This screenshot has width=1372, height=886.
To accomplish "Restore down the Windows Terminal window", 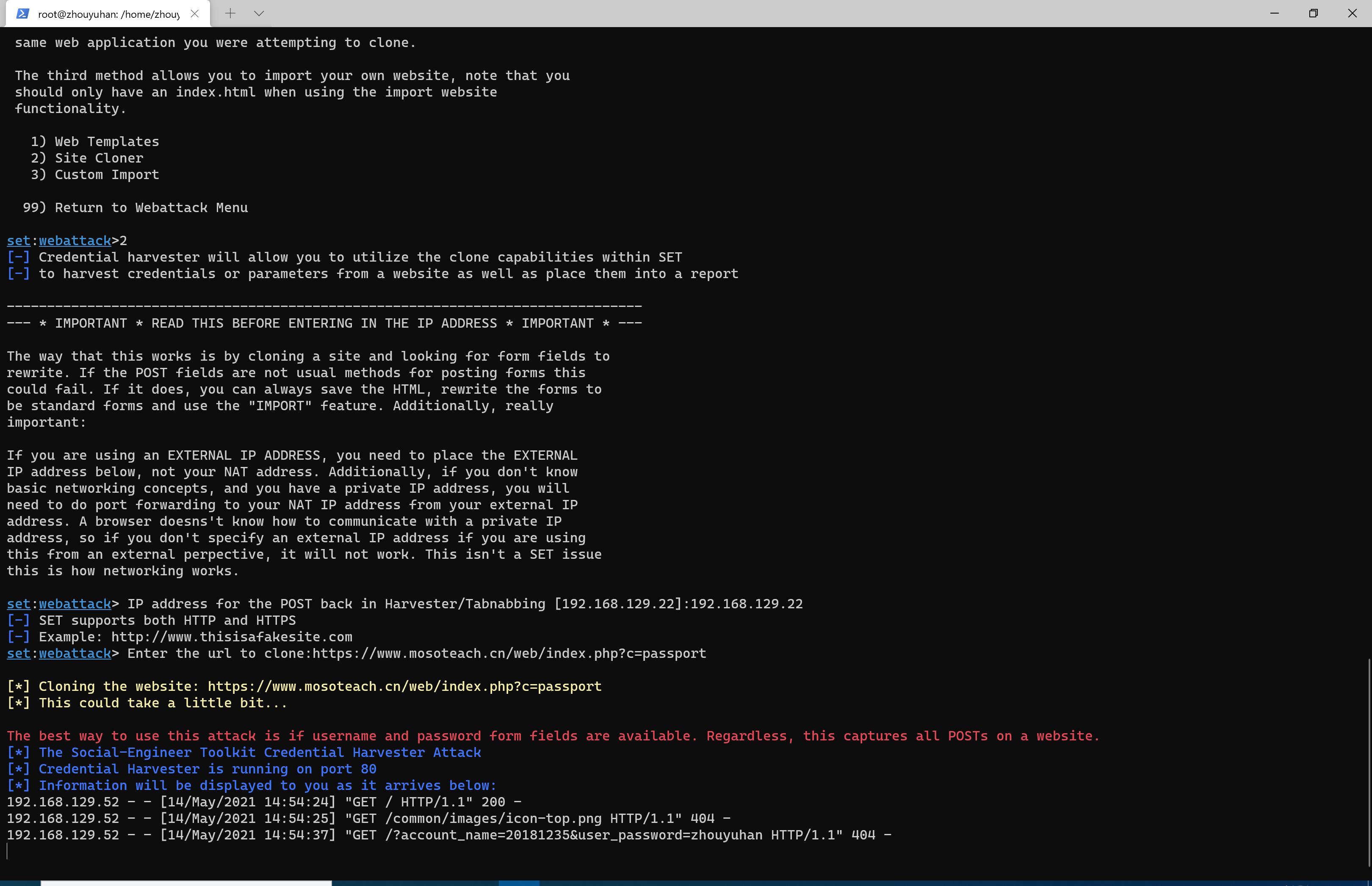I will tap(1313, 13).
